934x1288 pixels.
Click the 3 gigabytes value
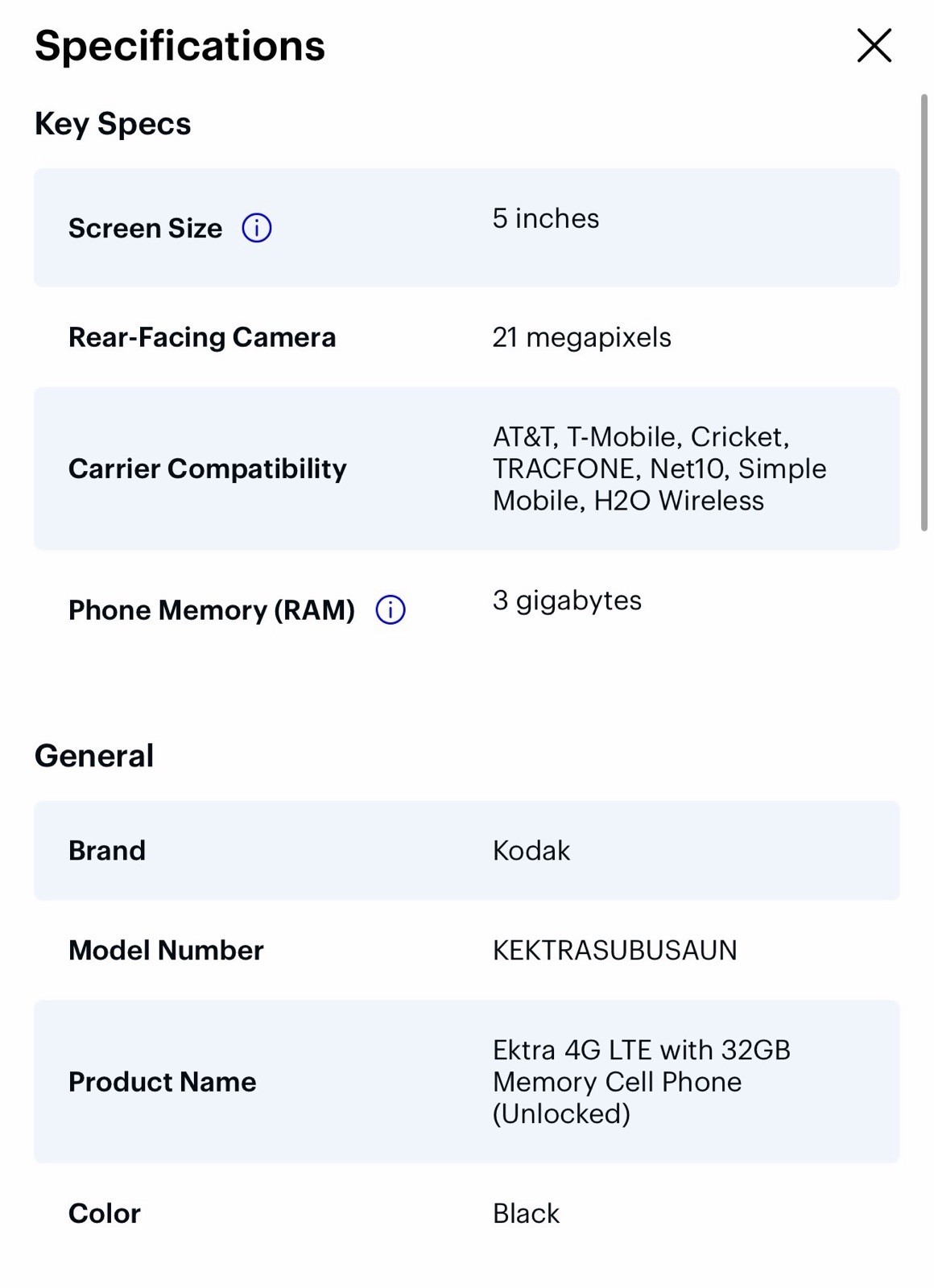pyautogui.click(x=567, y=601)
